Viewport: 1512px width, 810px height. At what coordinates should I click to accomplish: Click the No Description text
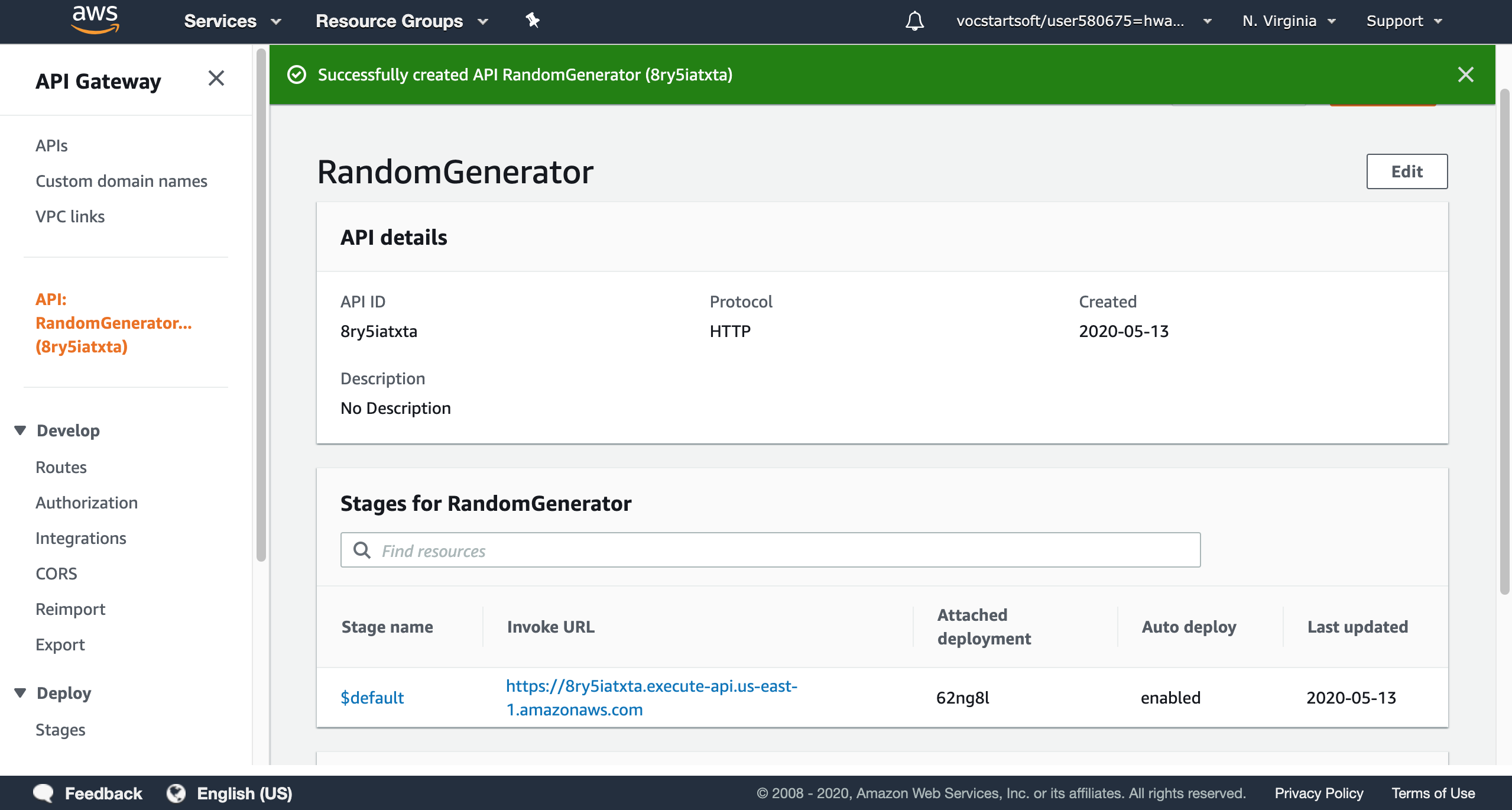pyautogui.click(x=395, y=408)
